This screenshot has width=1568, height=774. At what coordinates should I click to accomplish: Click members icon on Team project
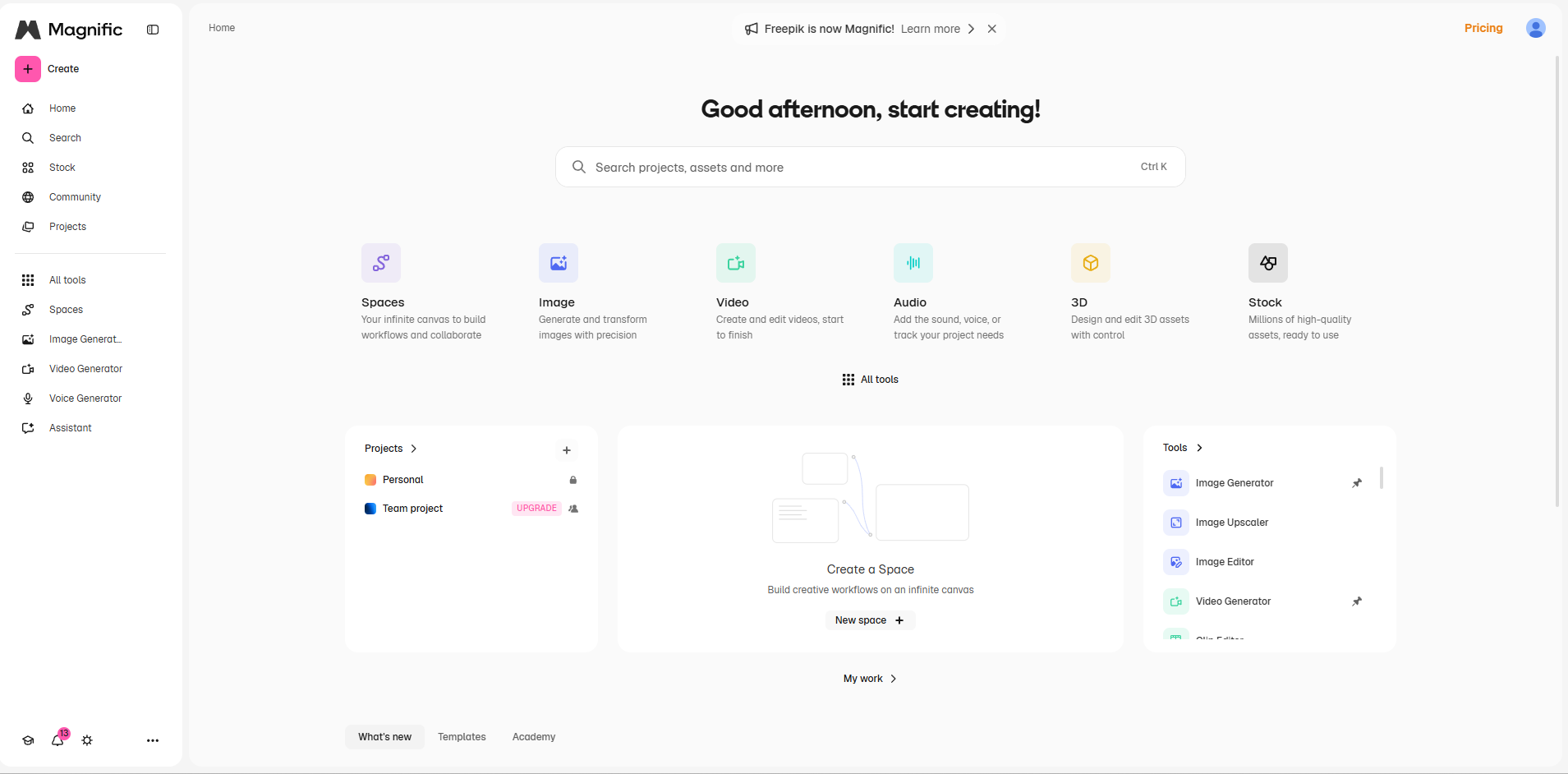click(x=573, y=509)
